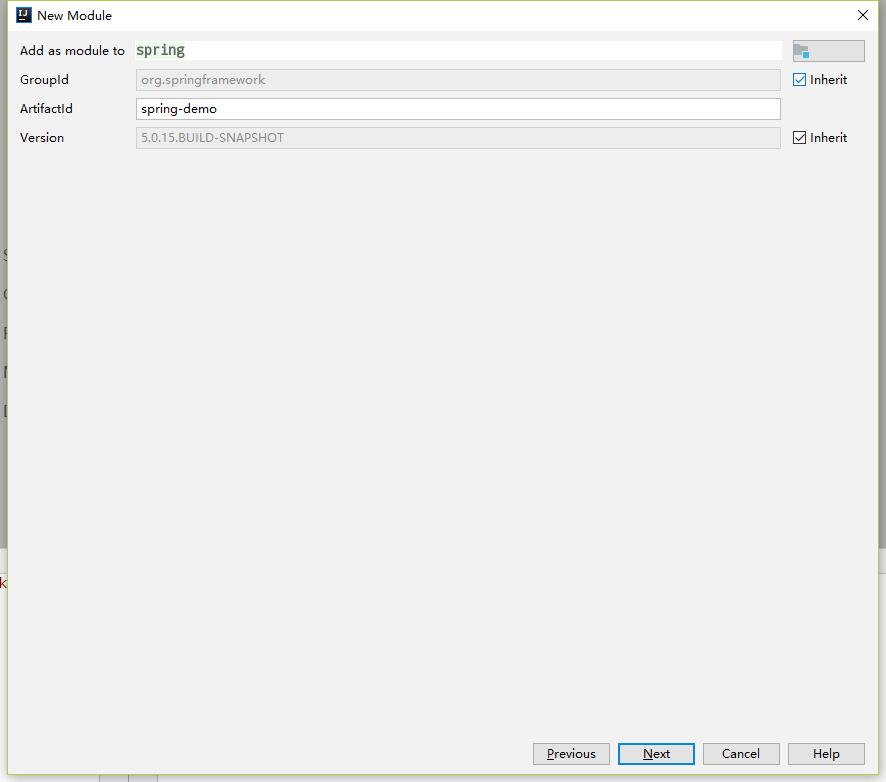This screenshot has width=886, height=782.
Task: Close the New Module dialog window
Action: click(x=862, y=15)
